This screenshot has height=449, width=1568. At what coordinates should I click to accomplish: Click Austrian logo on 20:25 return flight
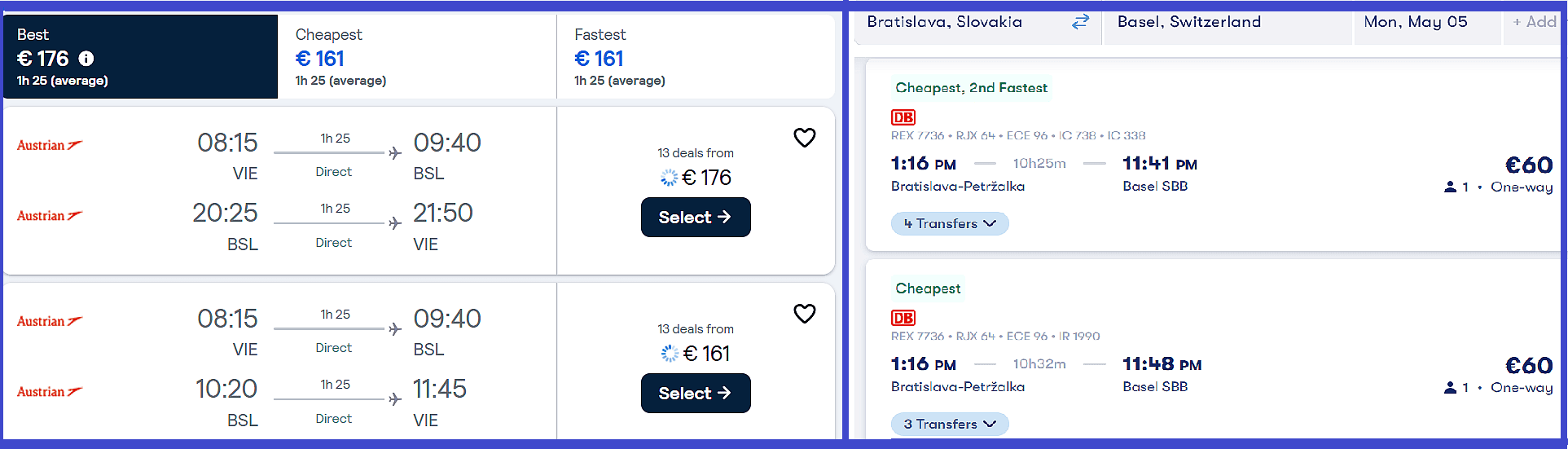point(50,216)
